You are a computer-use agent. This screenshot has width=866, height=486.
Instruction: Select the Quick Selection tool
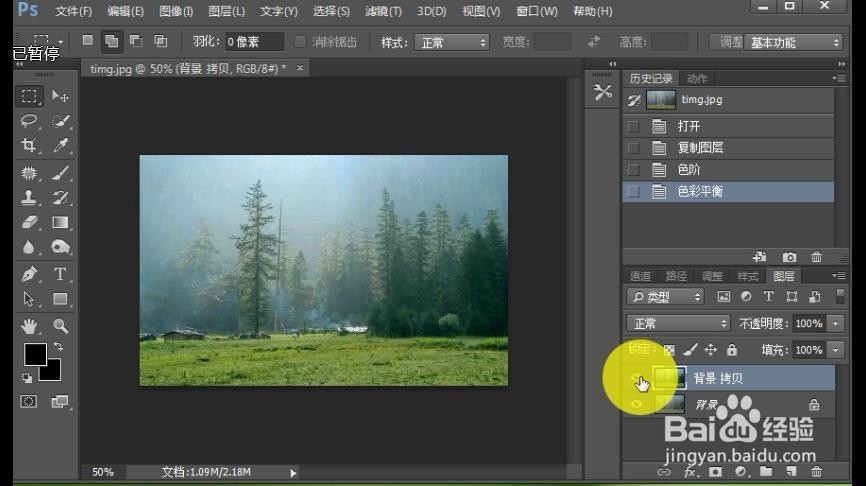click(x=60, y=120)
